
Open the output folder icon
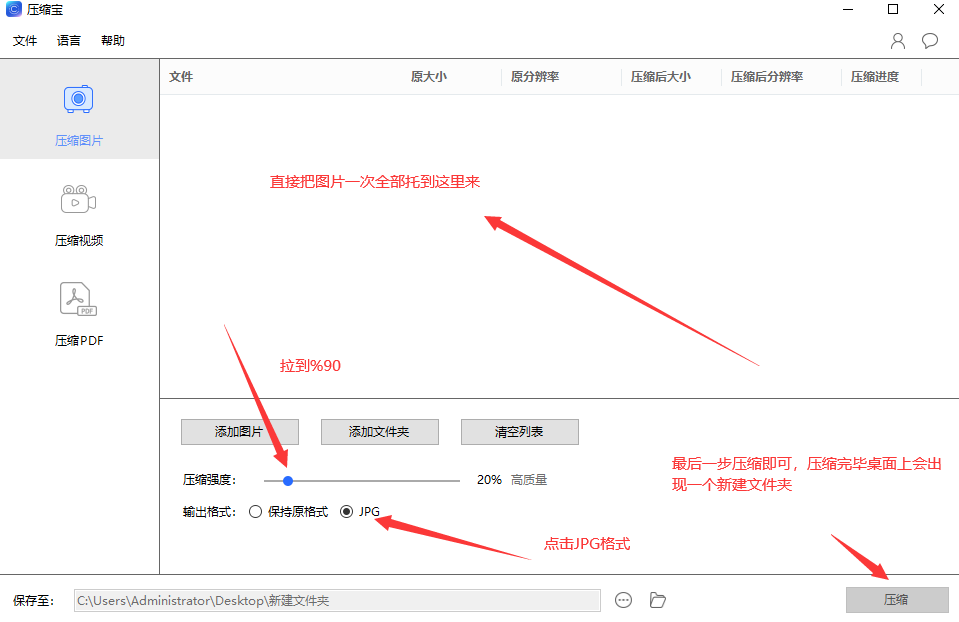pos(657,600)
